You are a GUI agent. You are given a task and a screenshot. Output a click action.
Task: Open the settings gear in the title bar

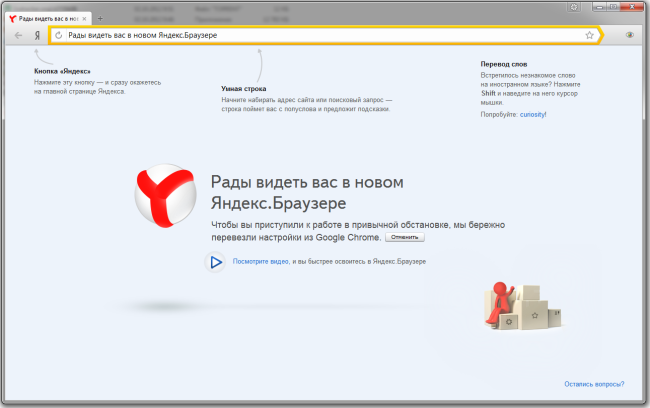[574, 7]
